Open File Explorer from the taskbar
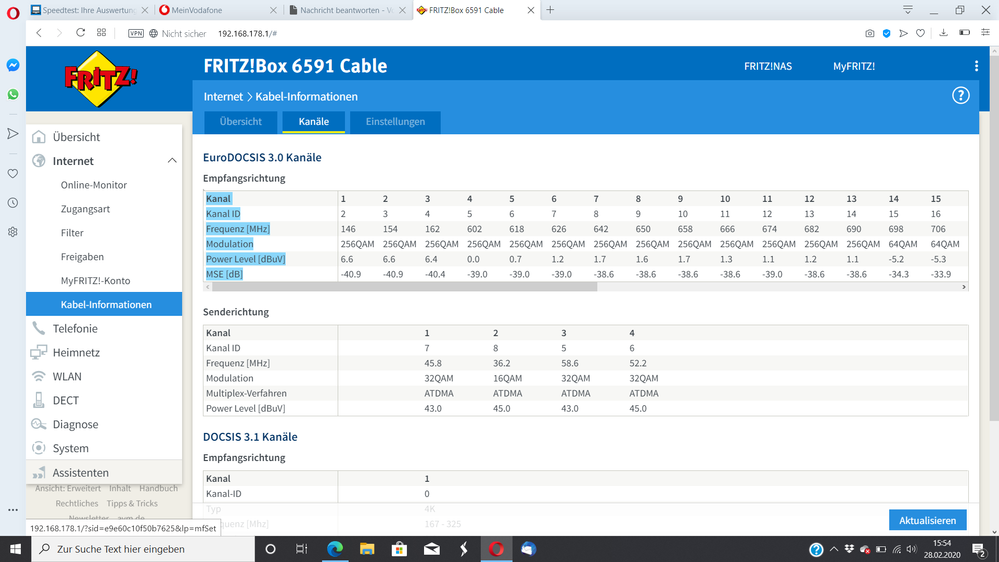 (367, 549)
